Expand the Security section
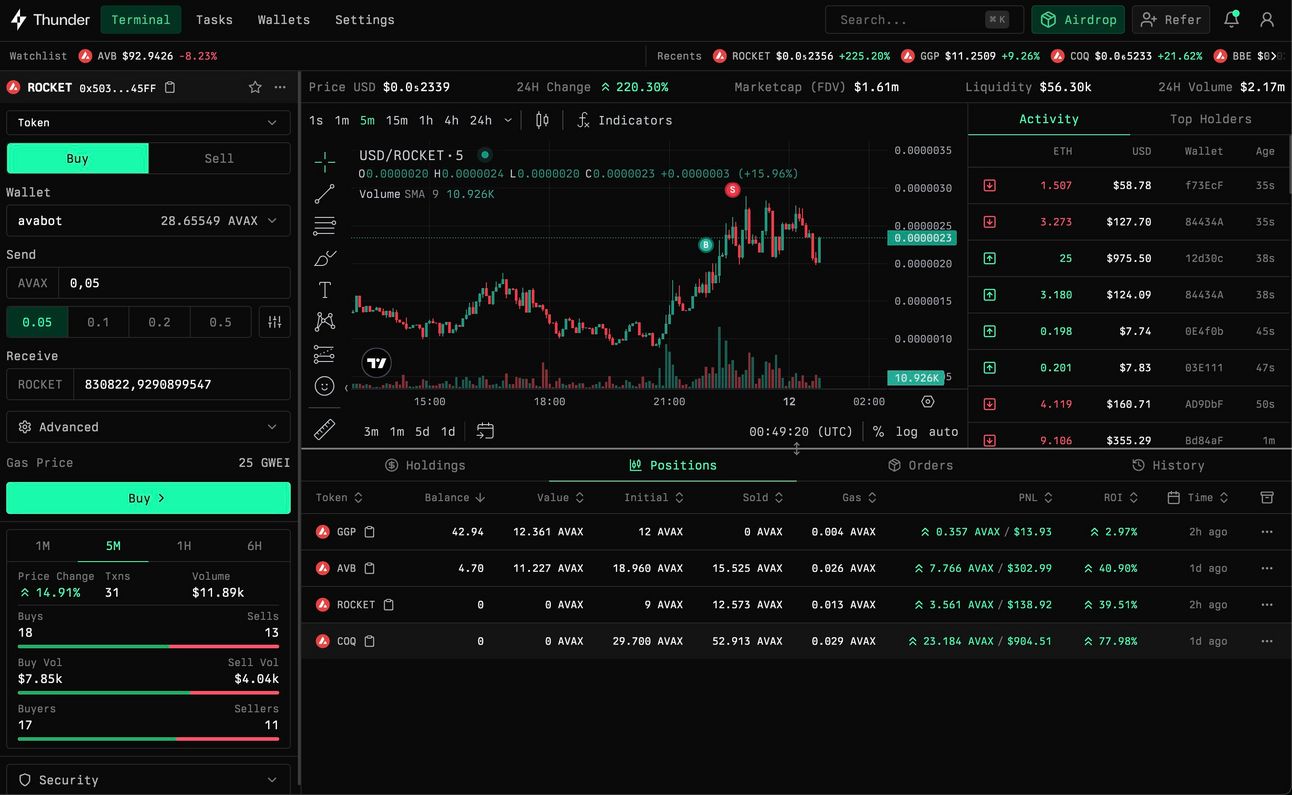1292x795 pixels. pos(148,780)
